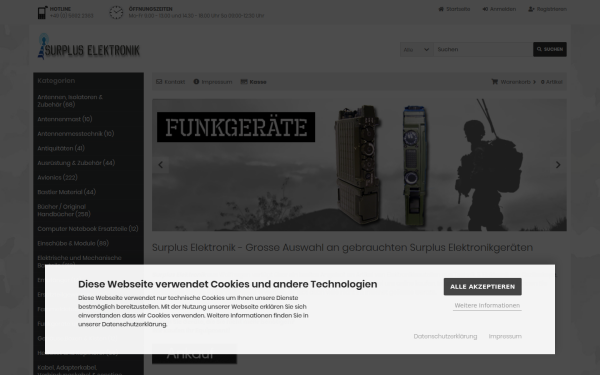Open Kontakt menu item

(171, 82)
